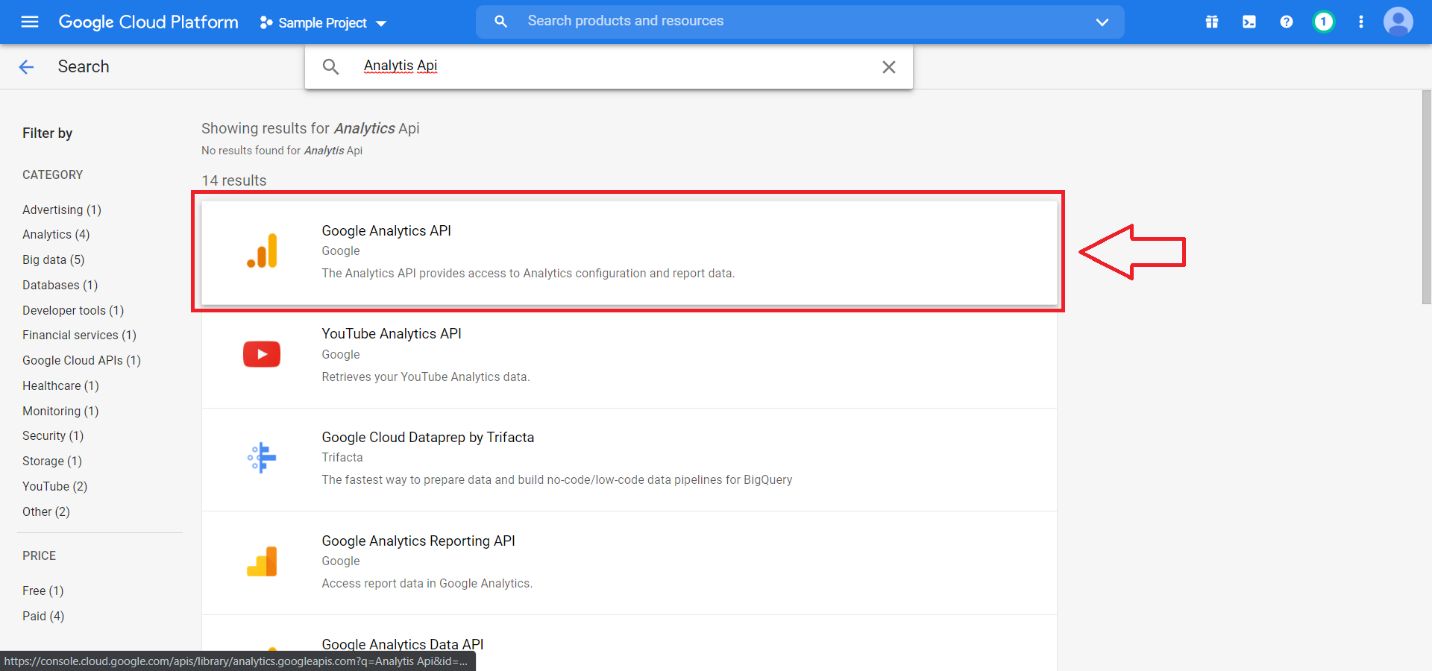
Task: Filter by Developer tools (1) category
Action: (x=73, y=311)
